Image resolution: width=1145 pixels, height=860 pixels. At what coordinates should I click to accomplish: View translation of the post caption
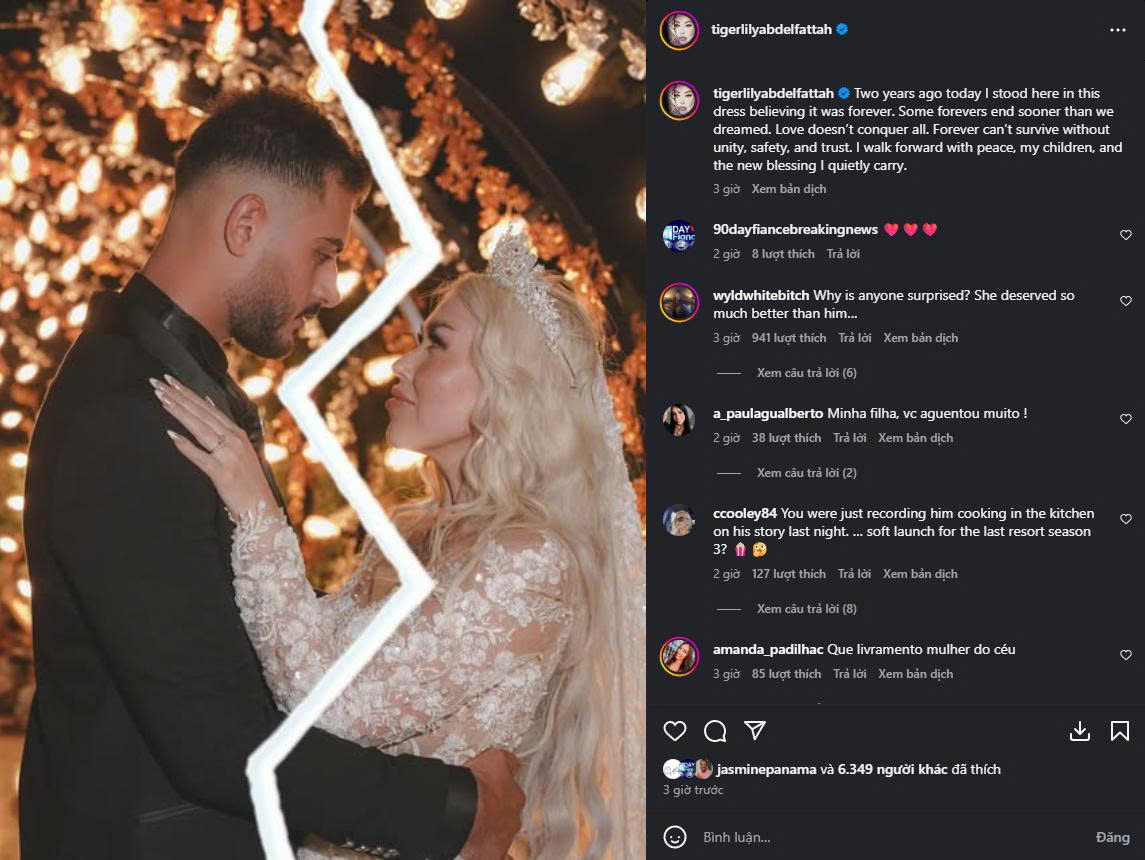[x=789, y=189]
